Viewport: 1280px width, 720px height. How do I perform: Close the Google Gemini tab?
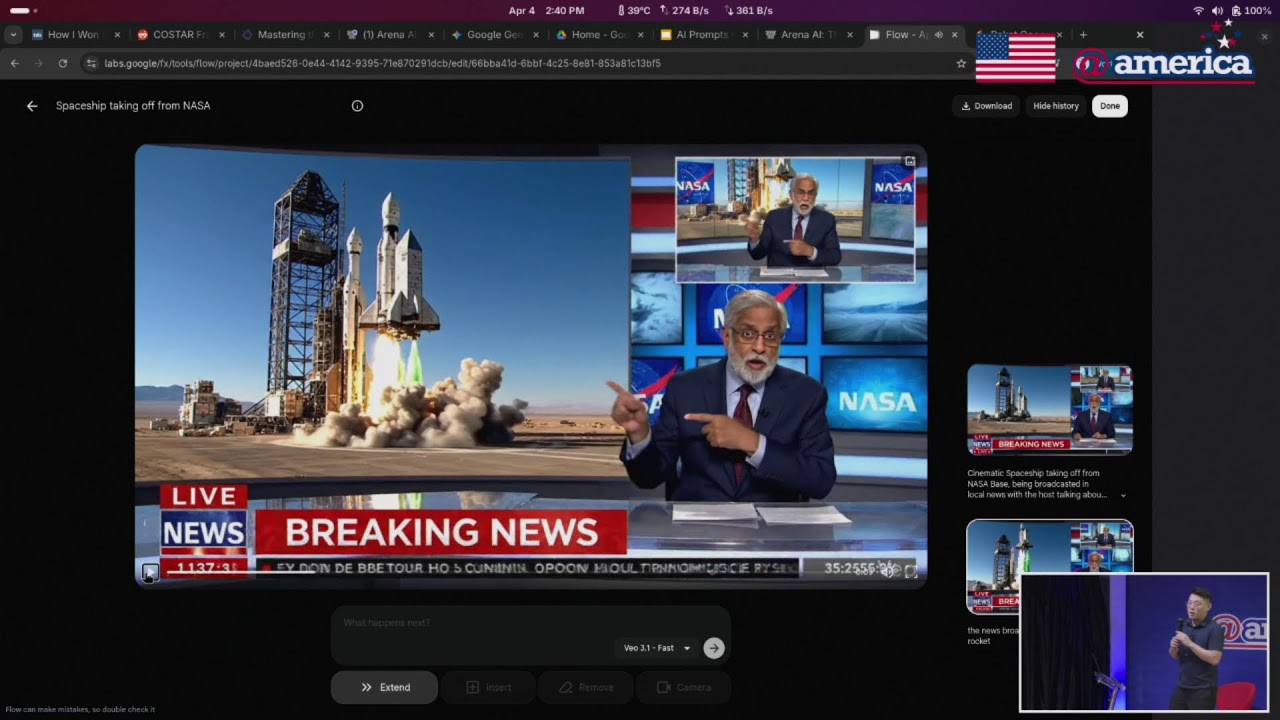coord(536,35)
